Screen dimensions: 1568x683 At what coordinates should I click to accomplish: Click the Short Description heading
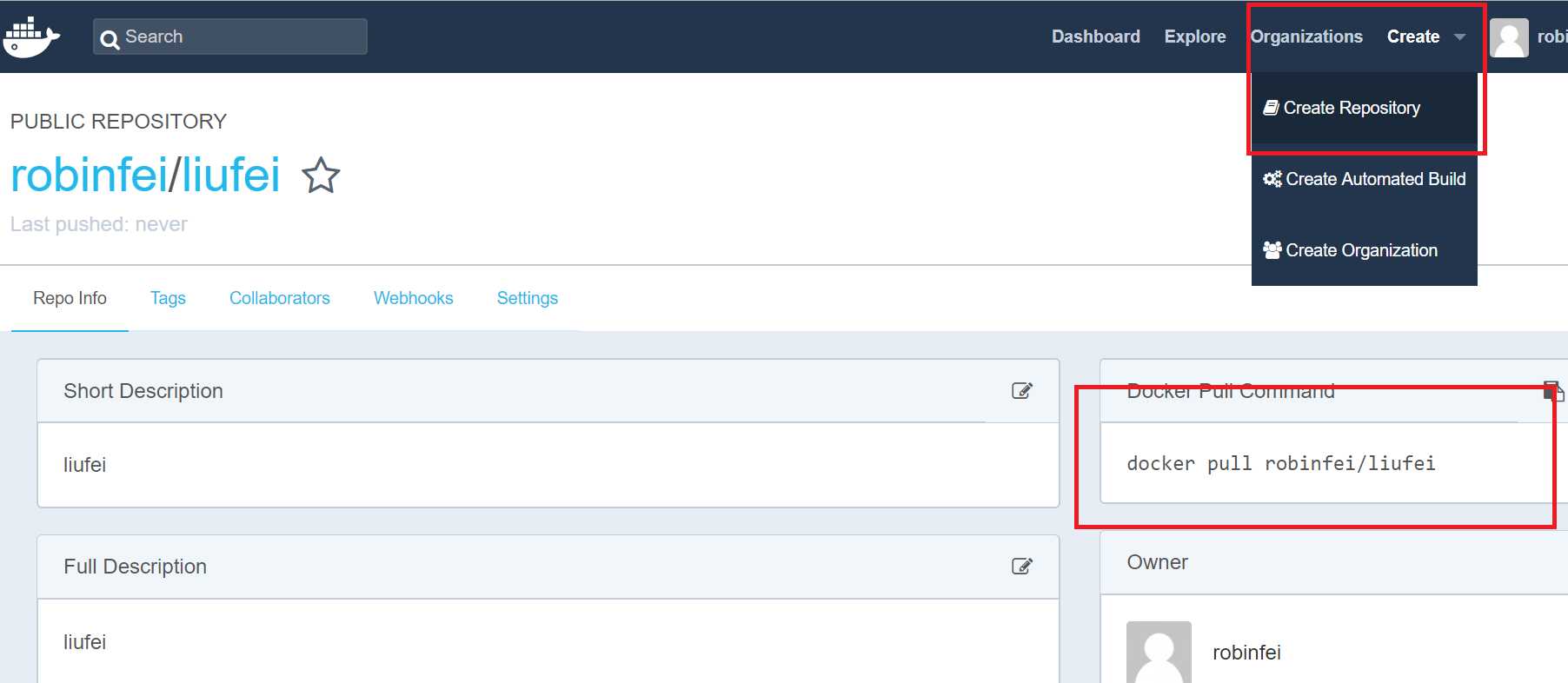pos(143,391)
